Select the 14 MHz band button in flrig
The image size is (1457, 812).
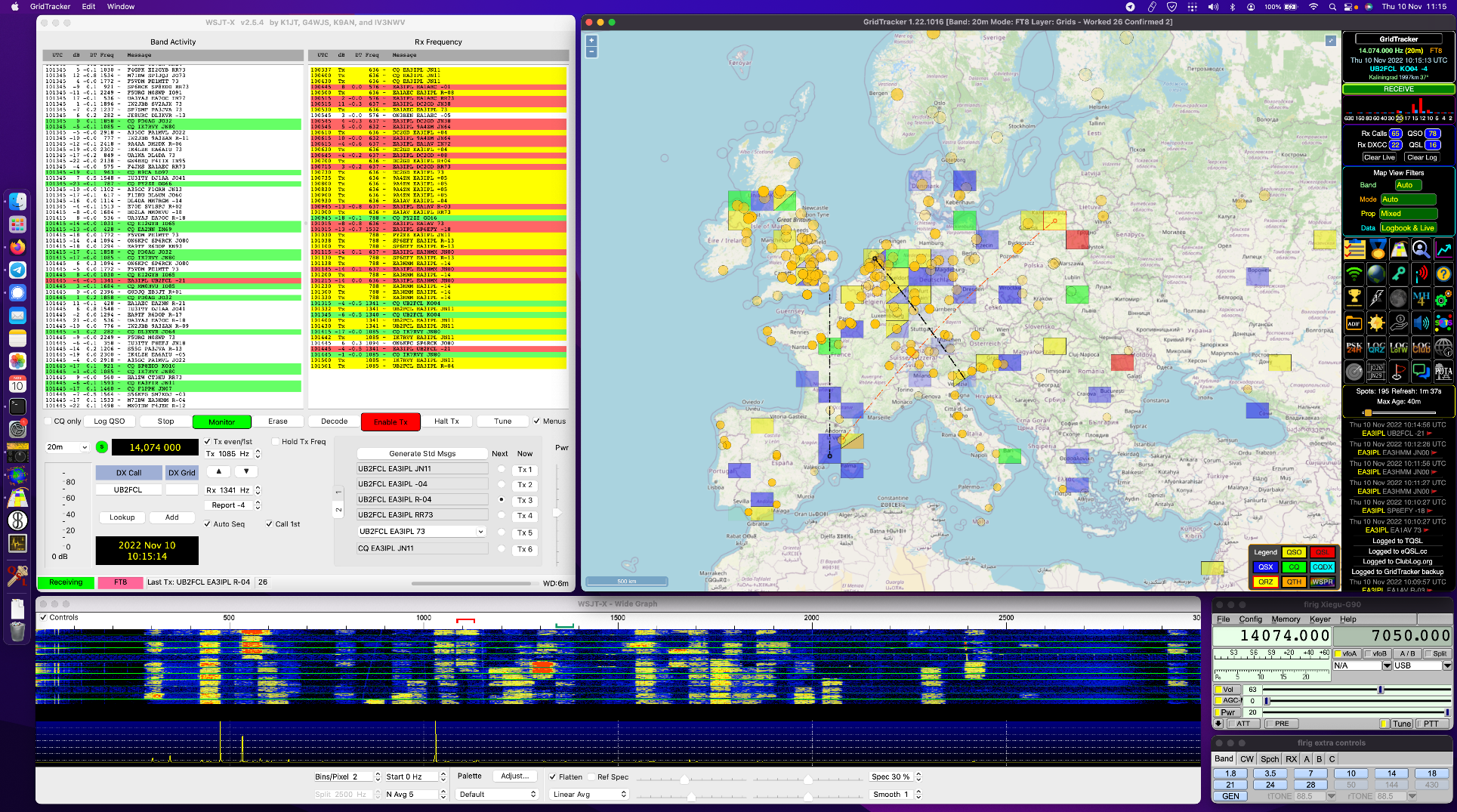point(1391,773)
